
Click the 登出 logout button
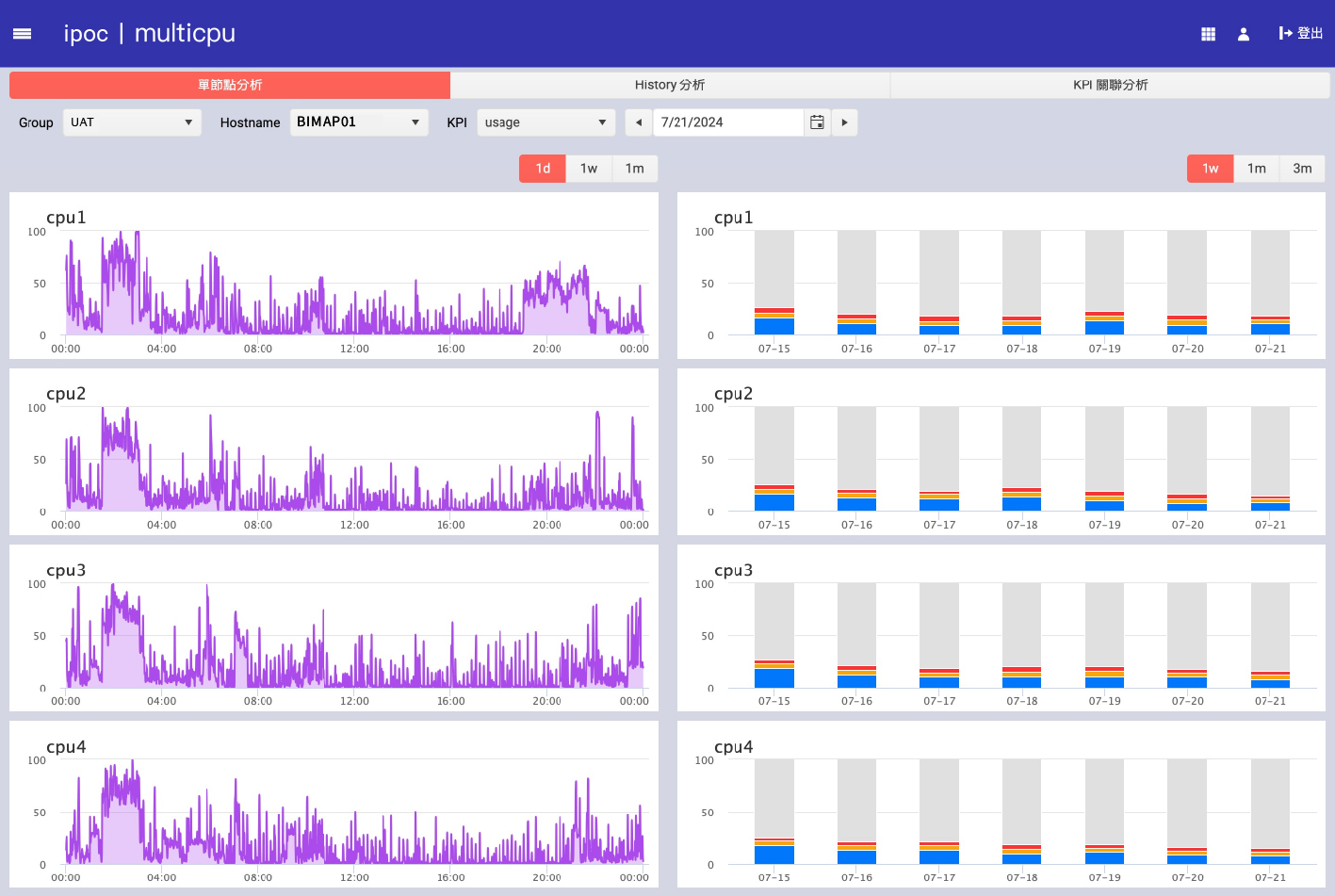coord(1301,34)
